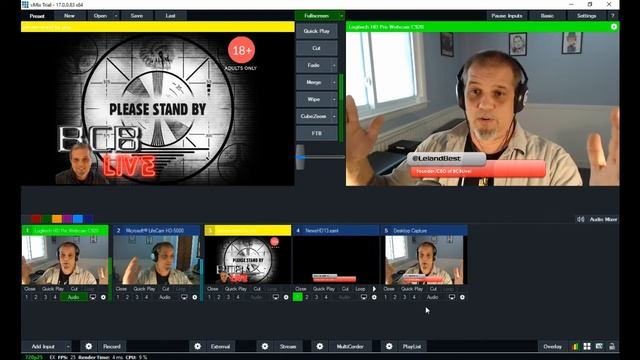The width and height of the screenshot is (640, 360).
Task: Open the Overlay button
Action: click(552, 347)
